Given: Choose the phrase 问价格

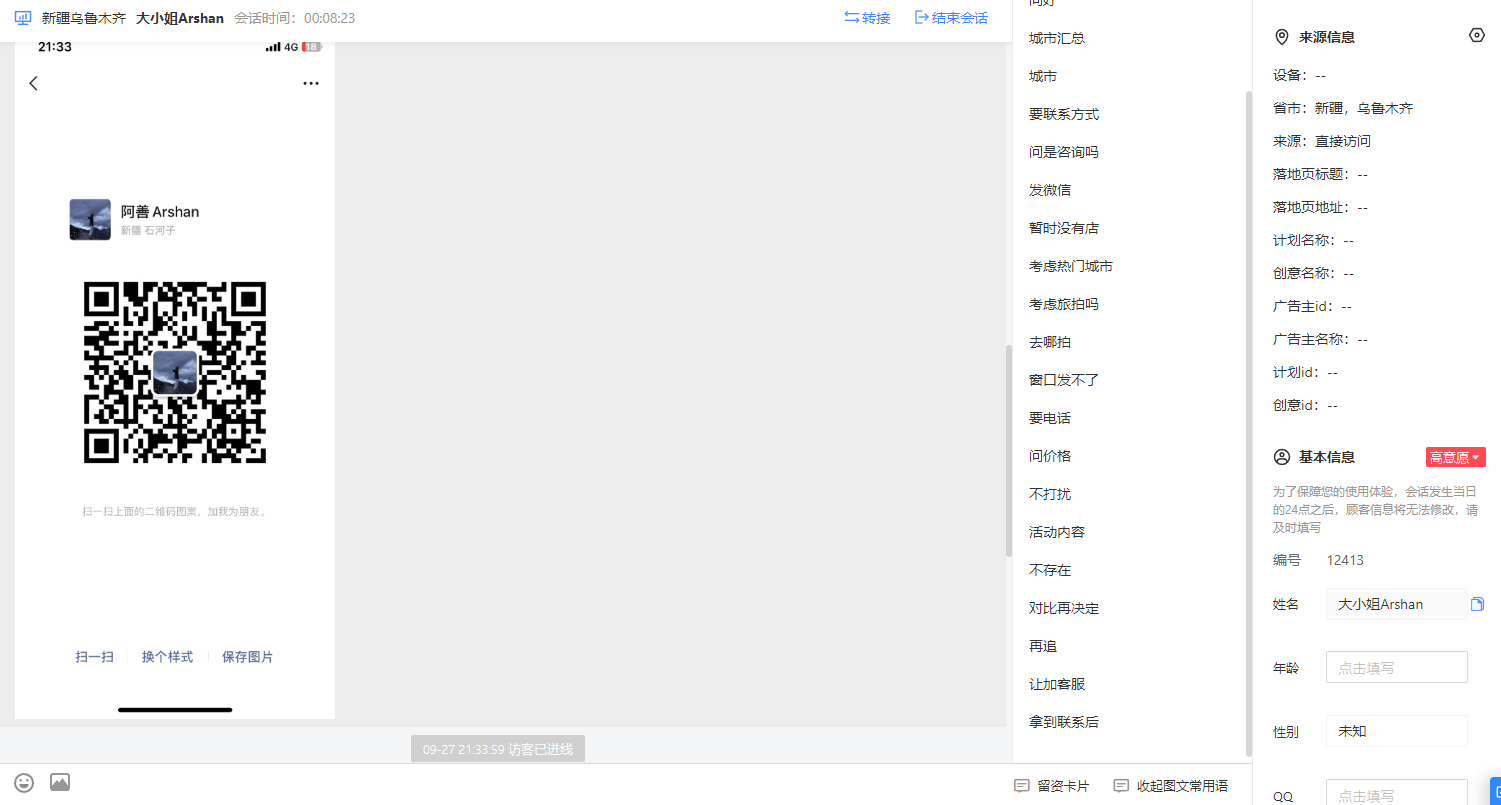Looking at the screenshot, I should 1050,456.
